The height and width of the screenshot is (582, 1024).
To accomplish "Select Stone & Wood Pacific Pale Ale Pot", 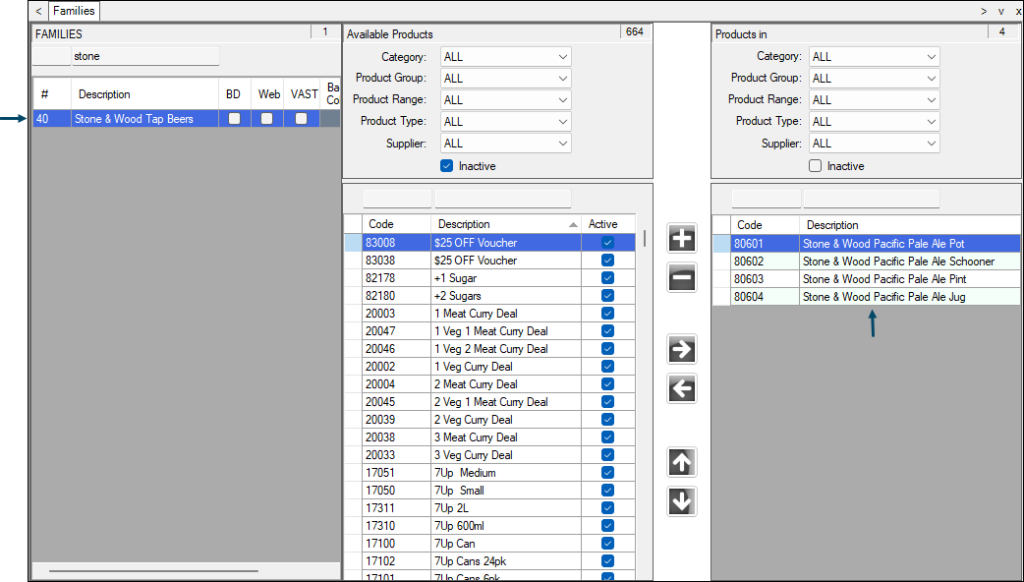I will click(867, 244).
